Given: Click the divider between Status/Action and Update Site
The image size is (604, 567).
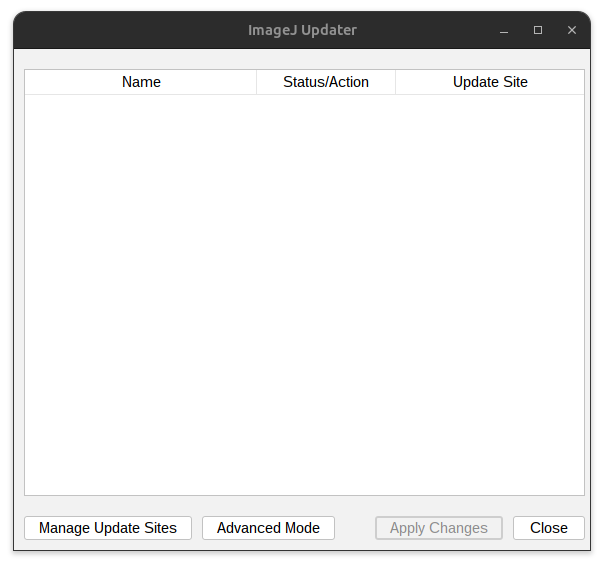Looking at the screenshot, I should point(396,82).
